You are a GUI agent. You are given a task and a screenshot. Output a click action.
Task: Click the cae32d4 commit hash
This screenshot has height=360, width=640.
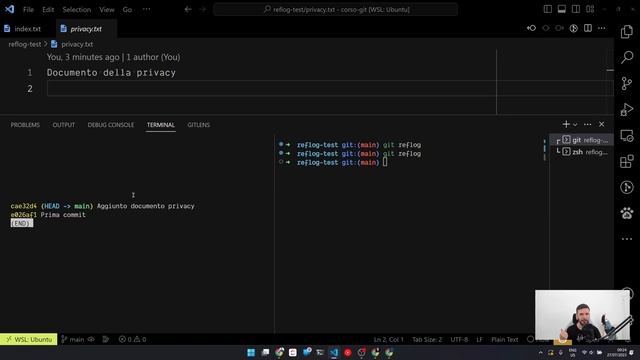pyautogui.click(x=23, y=206)
